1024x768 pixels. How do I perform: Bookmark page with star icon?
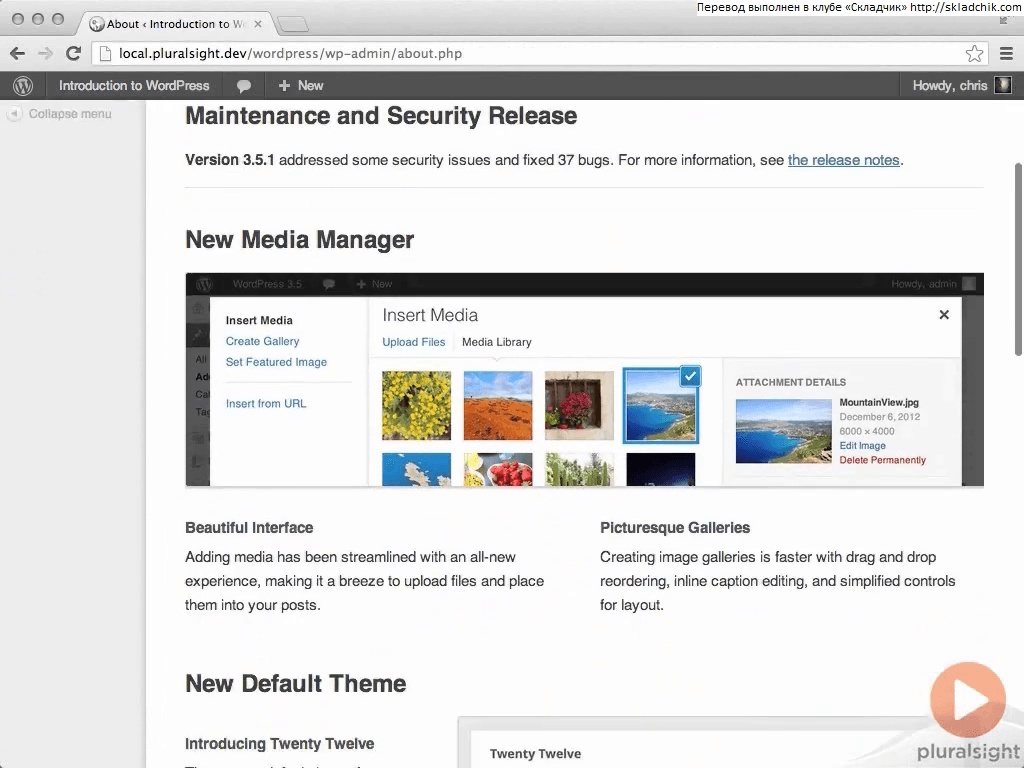974,54
